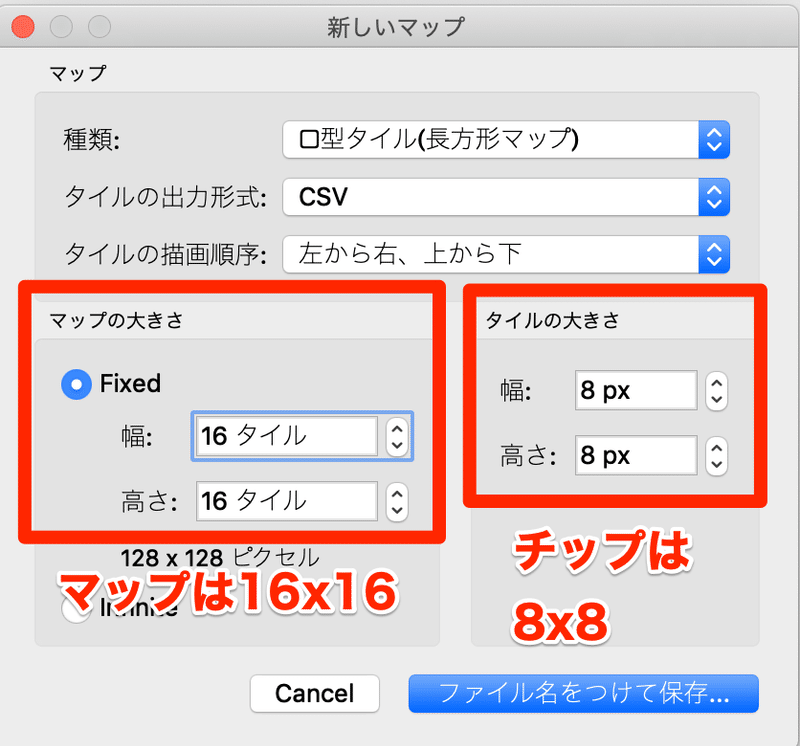
Task: Select the Fixed map size radio button
Action: coord(76,384)
